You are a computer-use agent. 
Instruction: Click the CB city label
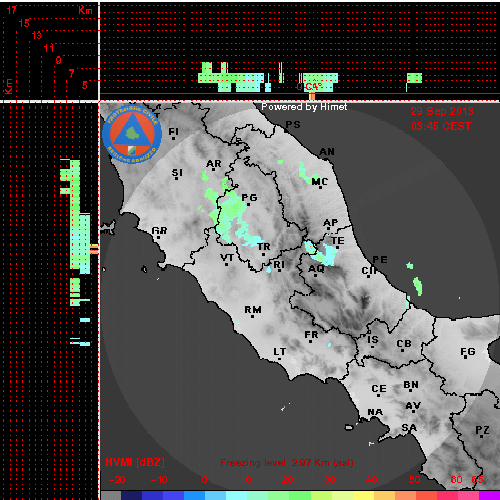coord(404,344)
